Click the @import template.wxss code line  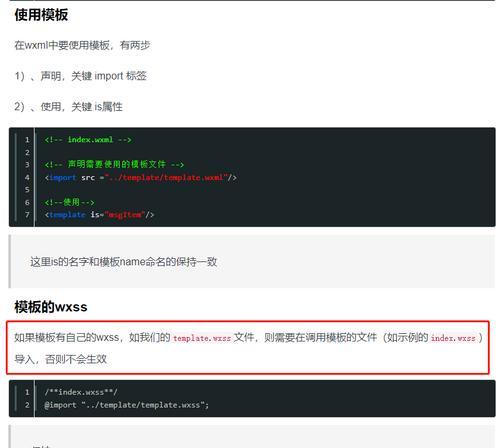click(x=127, y=405)
